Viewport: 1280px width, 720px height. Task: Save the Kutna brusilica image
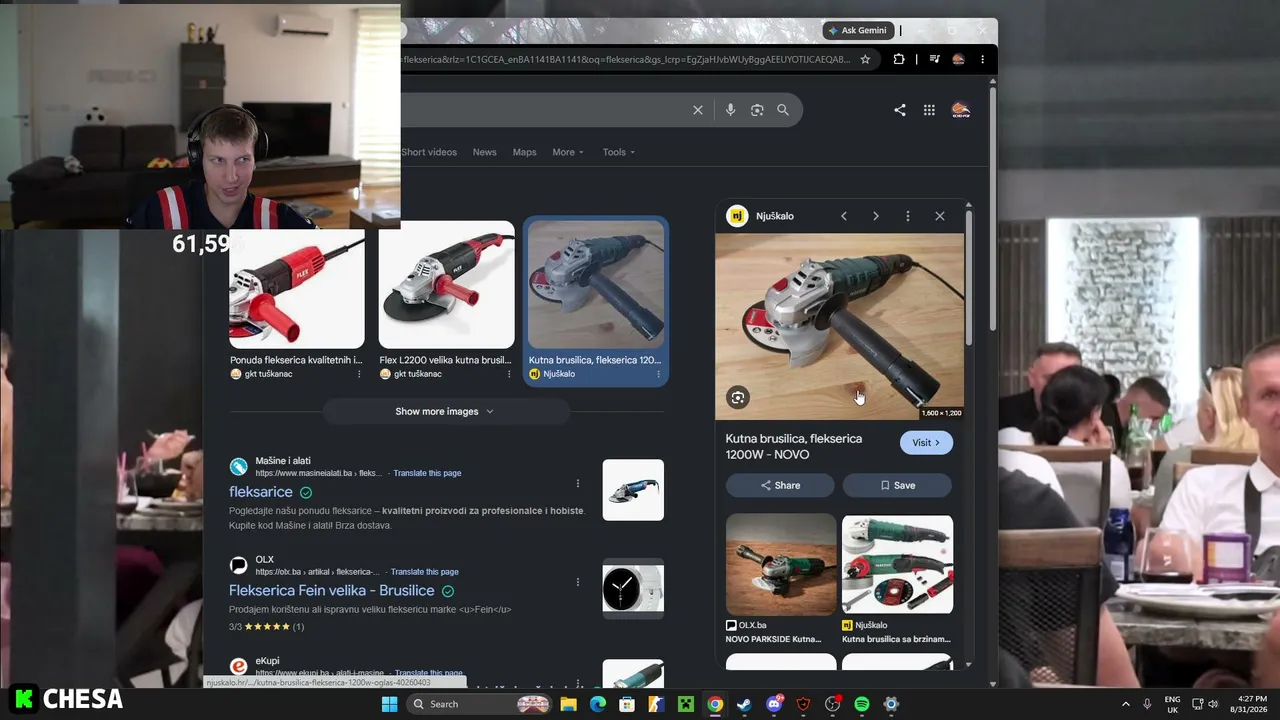click(x=897, y=485)
